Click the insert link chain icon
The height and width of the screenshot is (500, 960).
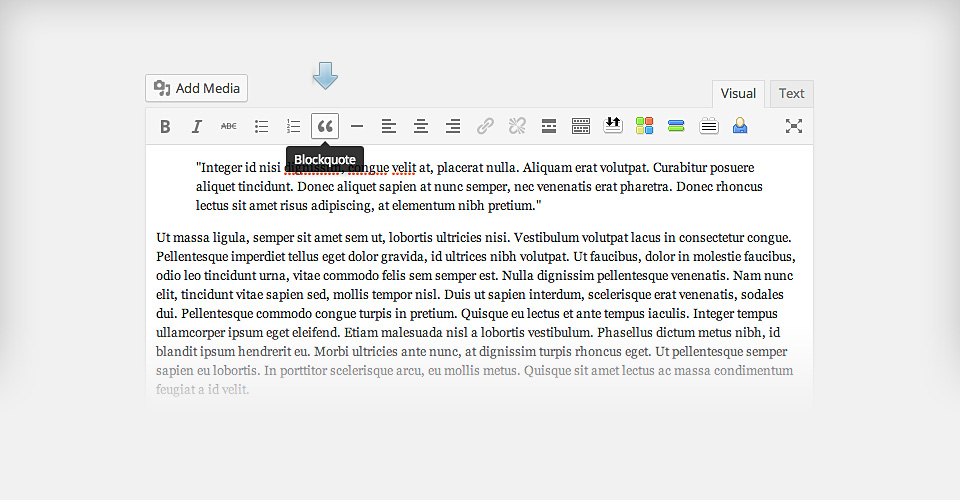tap(485, 126)
